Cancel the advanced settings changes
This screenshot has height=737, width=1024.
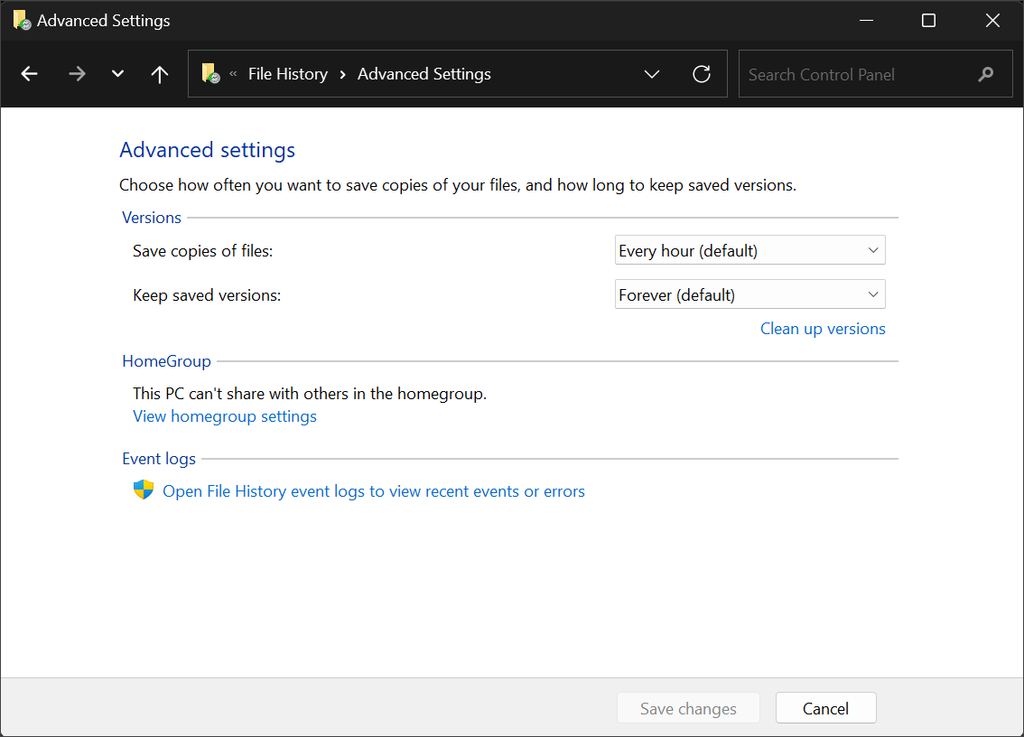[825, 707]
